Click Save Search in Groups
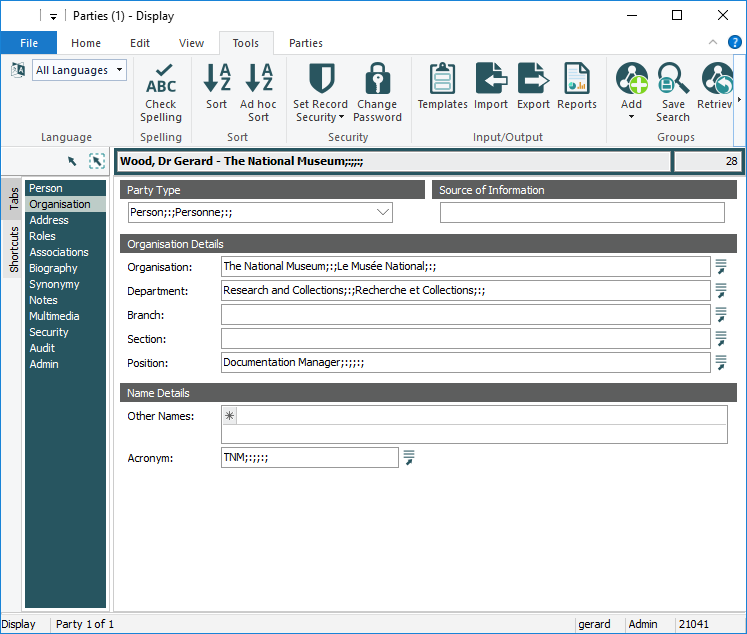The width and height of the screenshot is (747, 634). tap(673, 80)
